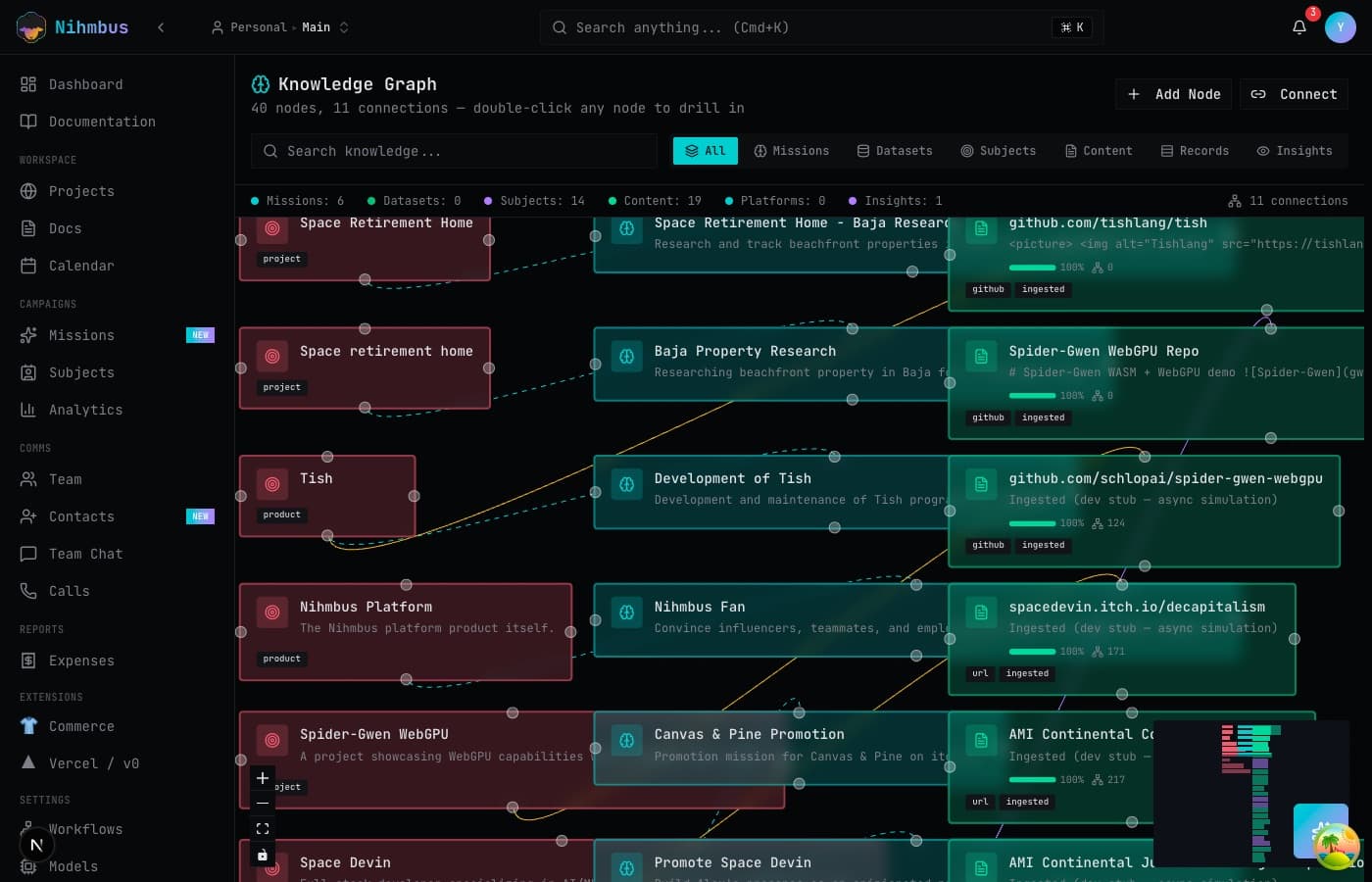Select the Development of Tish node
1372x882 pixels.
771,492
